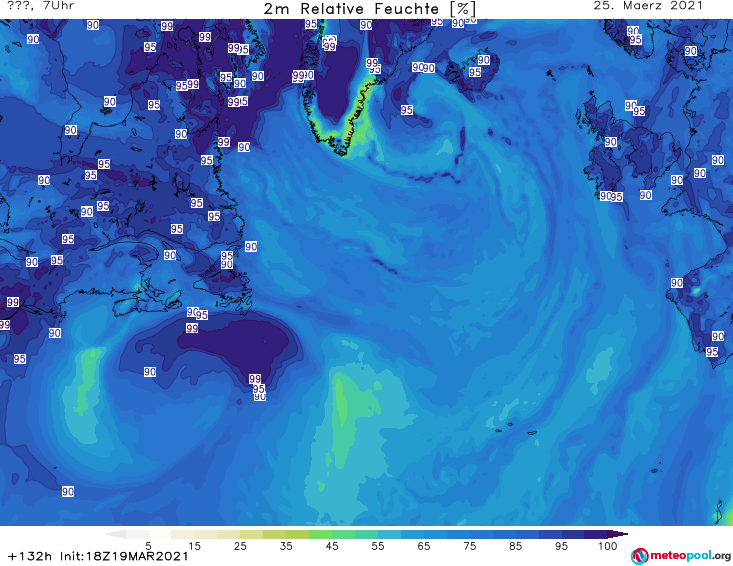Click the '95' value on the color scale
733x566 pixels.
[x=561, y=546]
